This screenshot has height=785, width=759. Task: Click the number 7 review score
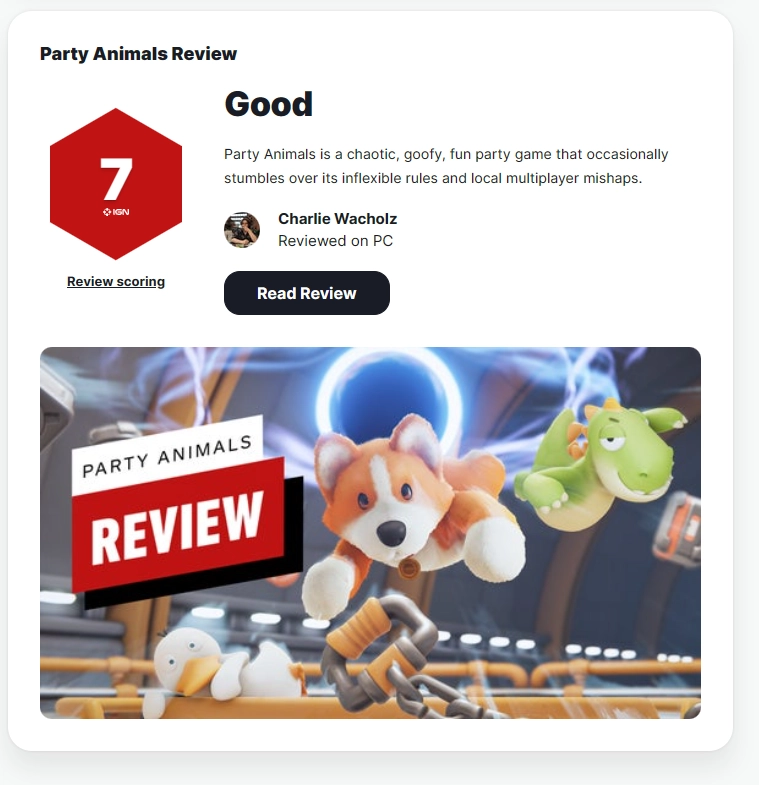116,178
